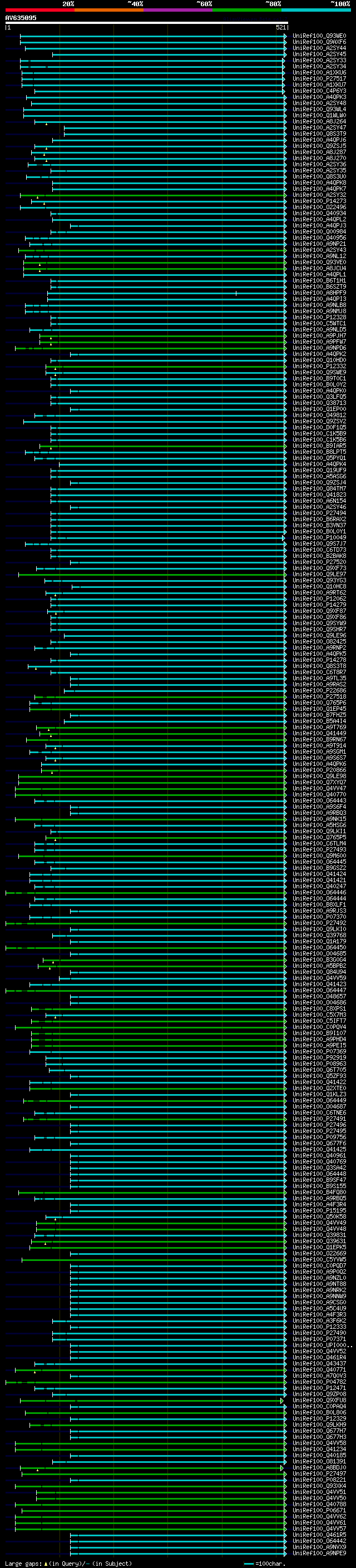The height and width of the screenshot is (1568, 356).
Task: Select hit UniRef100_P27494
Action: click(x=319, y=513)
